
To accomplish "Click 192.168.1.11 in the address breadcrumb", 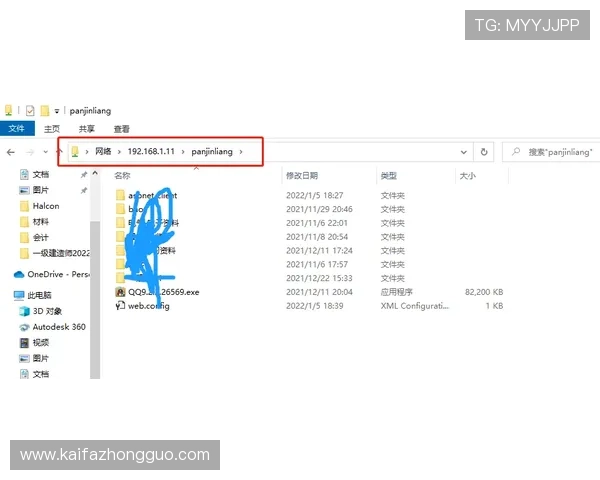I will 151,152.
